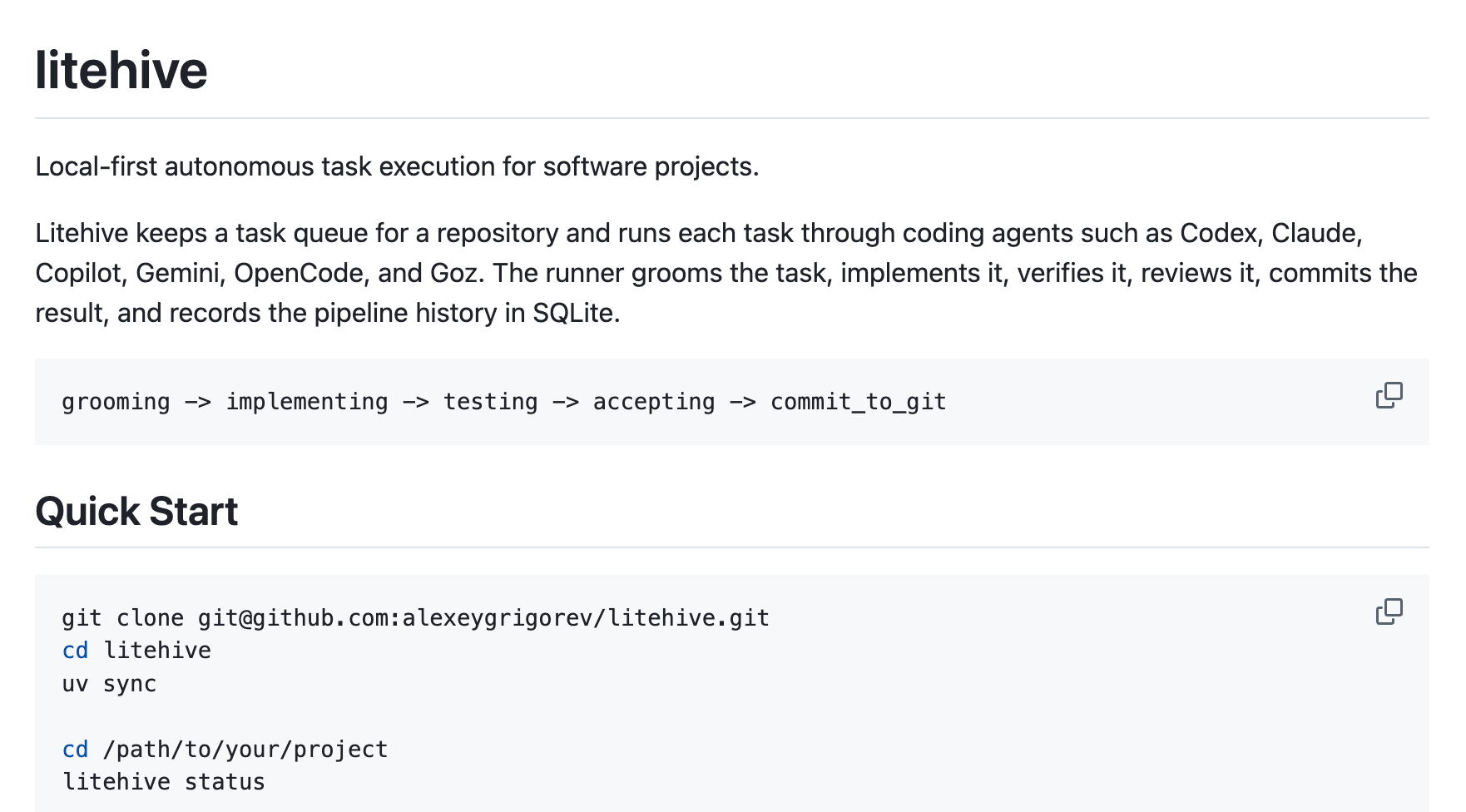The height and width of the screenshot is (812, 1466).
Task: Click the 'Local-first autonomous task execution' tagline
Action: 397,166
